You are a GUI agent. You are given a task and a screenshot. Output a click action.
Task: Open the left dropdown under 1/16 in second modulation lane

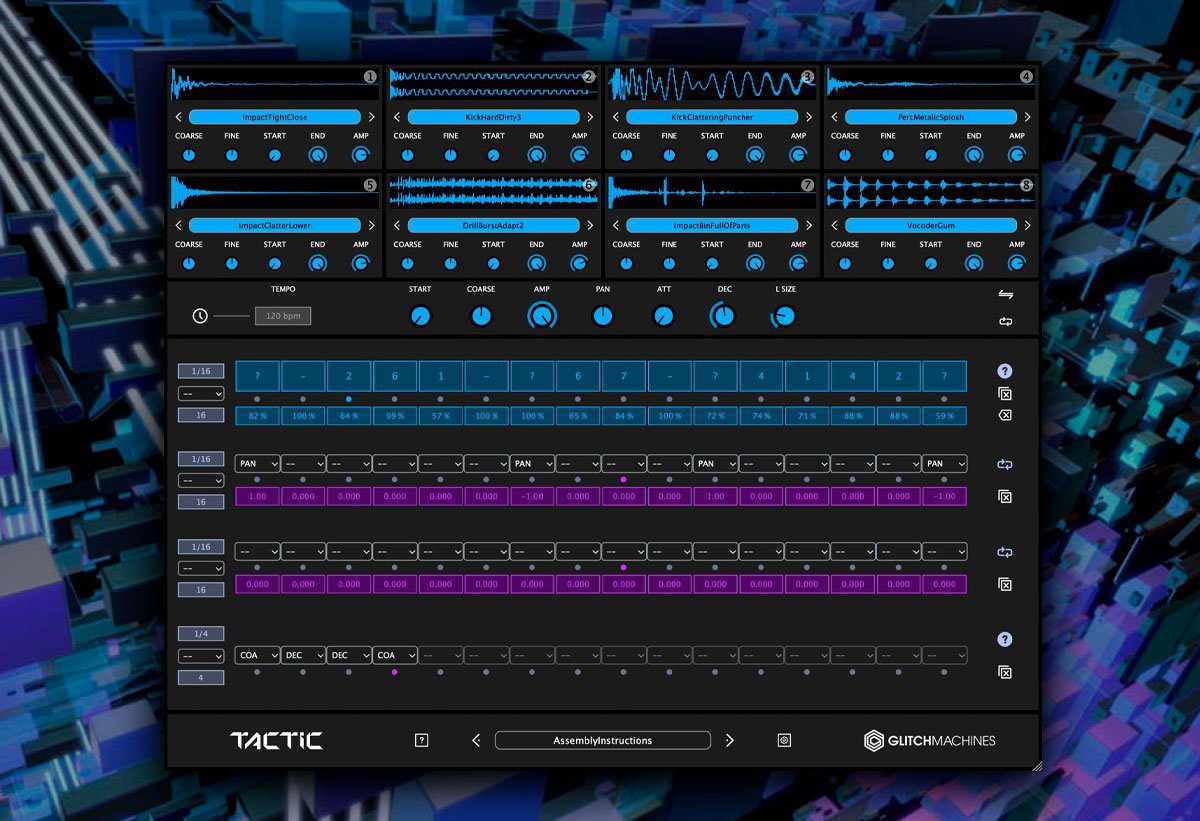click(201, 568)
